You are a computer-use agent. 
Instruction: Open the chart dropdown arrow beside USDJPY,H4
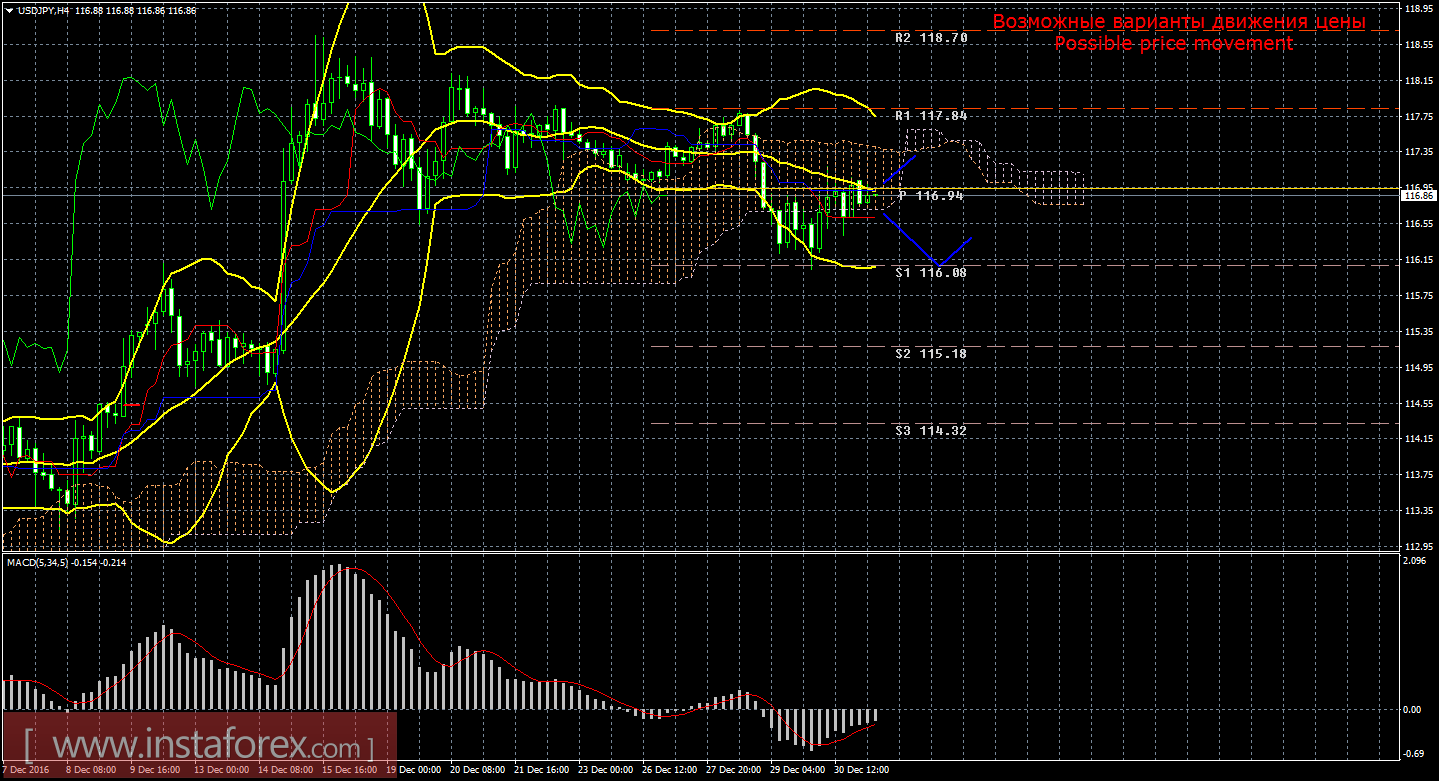[9, 10]
